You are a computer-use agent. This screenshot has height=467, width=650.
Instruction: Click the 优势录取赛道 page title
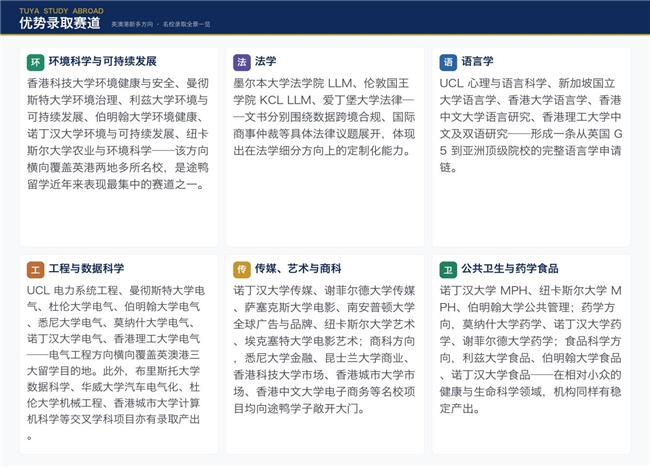click(60, 23)
